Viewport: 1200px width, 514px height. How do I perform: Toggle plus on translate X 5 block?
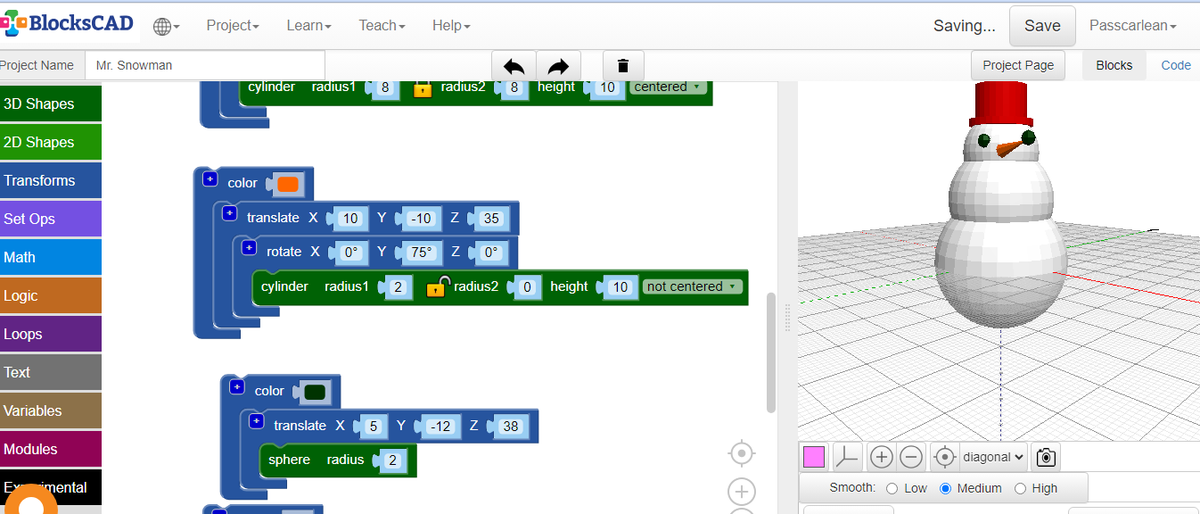256,422
